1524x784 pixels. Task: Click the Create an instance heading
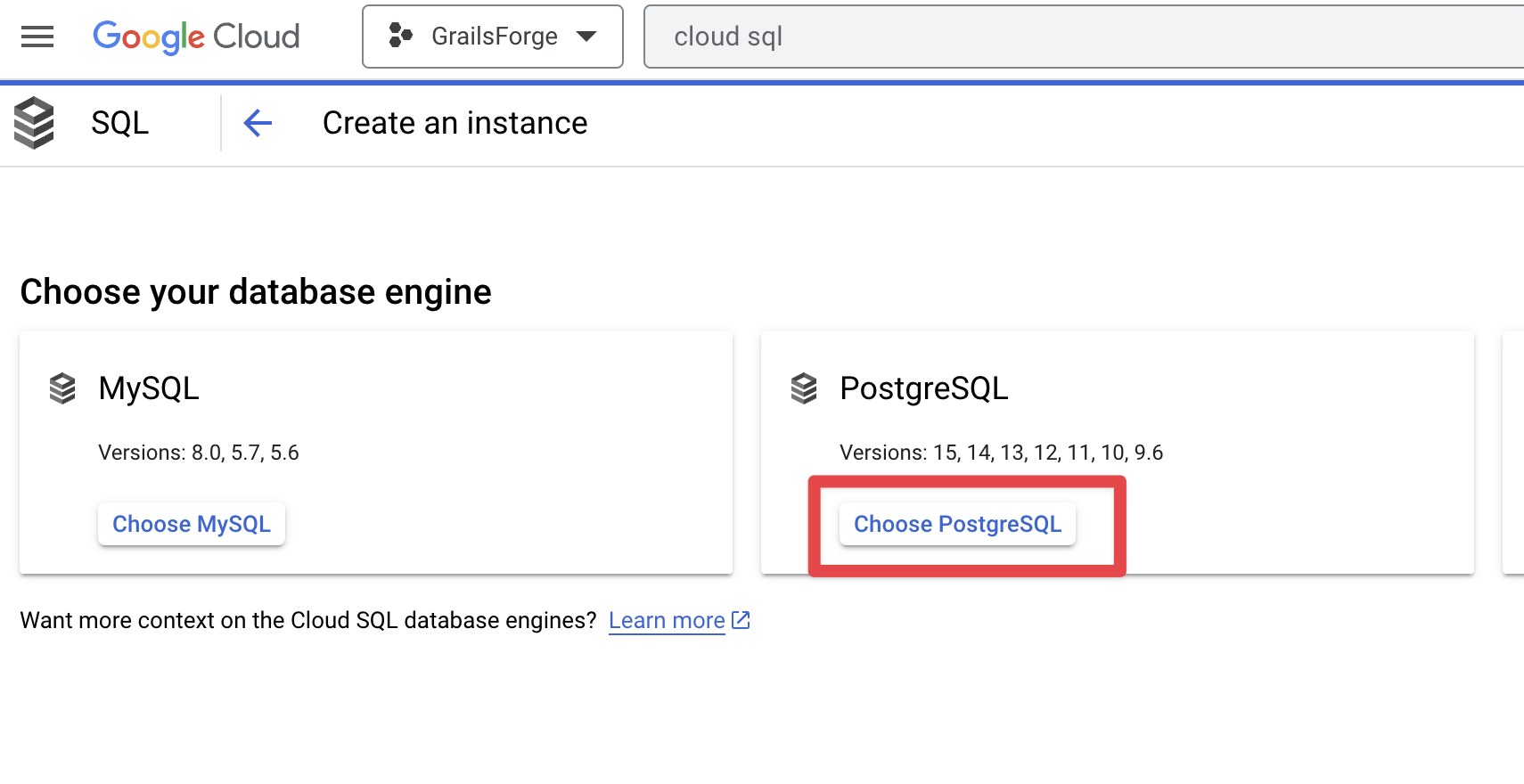coord(455,123)
